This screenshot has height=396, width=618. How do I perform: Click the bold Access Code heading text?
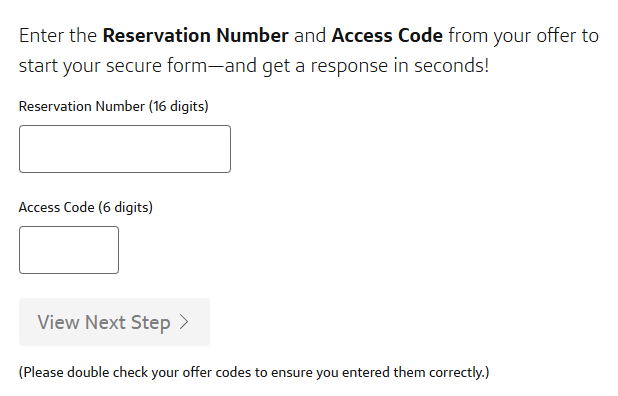tap(387, 35)
